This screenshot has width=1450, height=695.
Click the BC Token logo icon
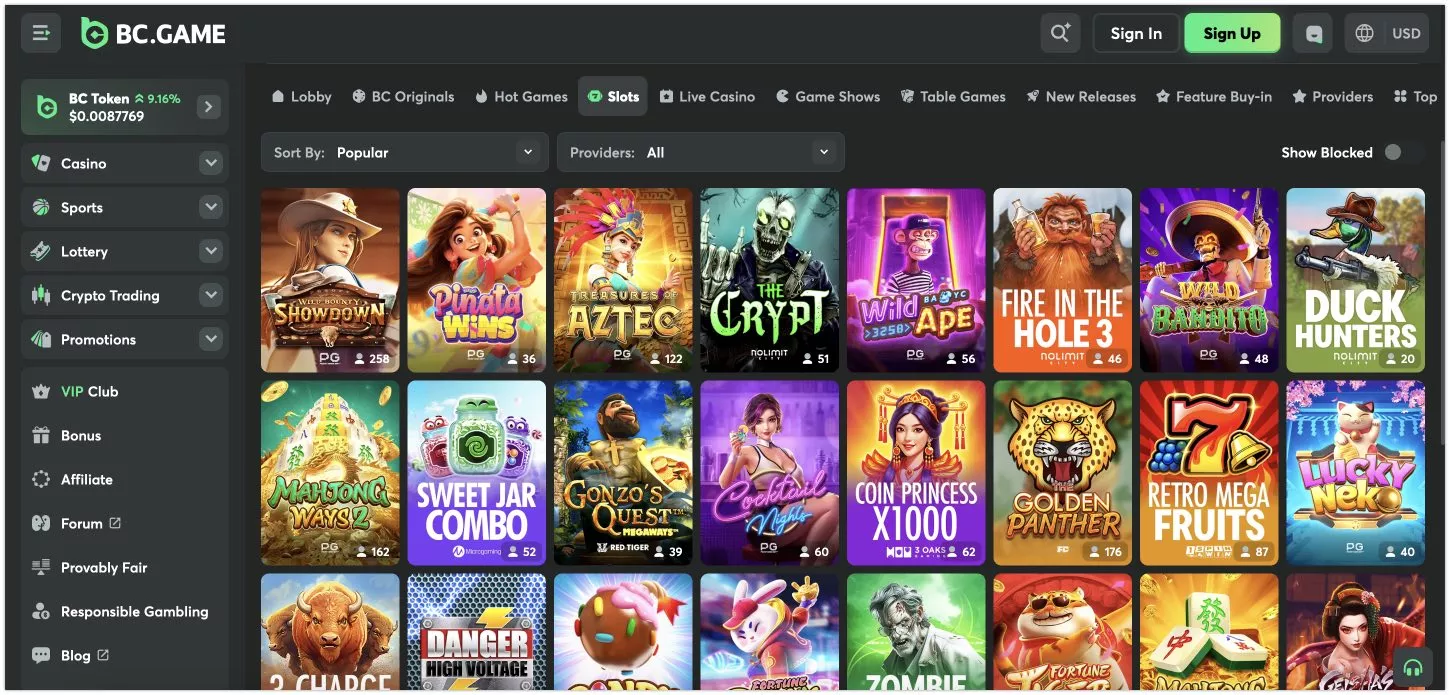[x=46, y=107]
